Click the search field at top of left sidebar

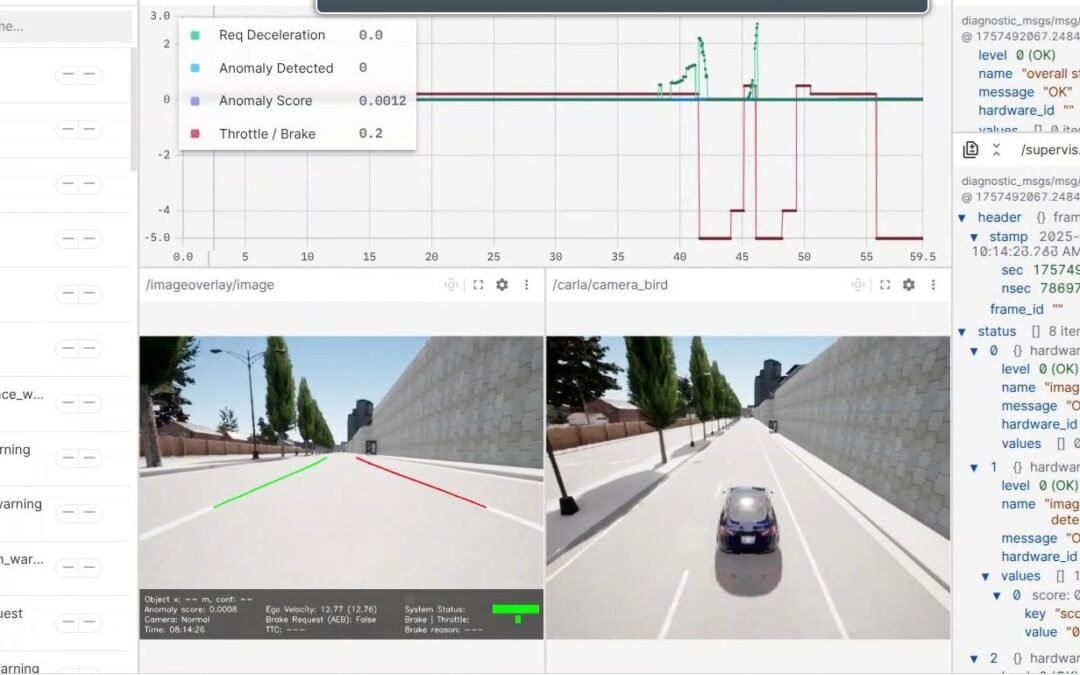pos(66,27)
